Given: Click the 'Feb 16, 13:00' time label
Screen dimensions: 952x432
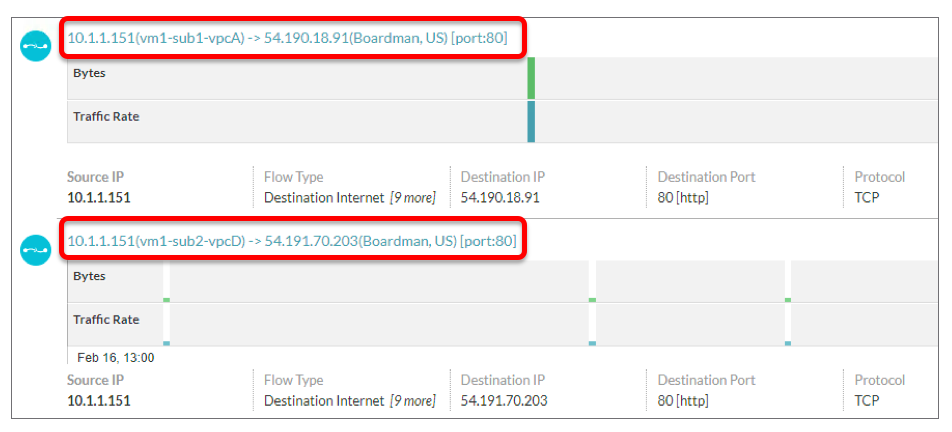Looking at the screenshot, I should click(116, 357).
